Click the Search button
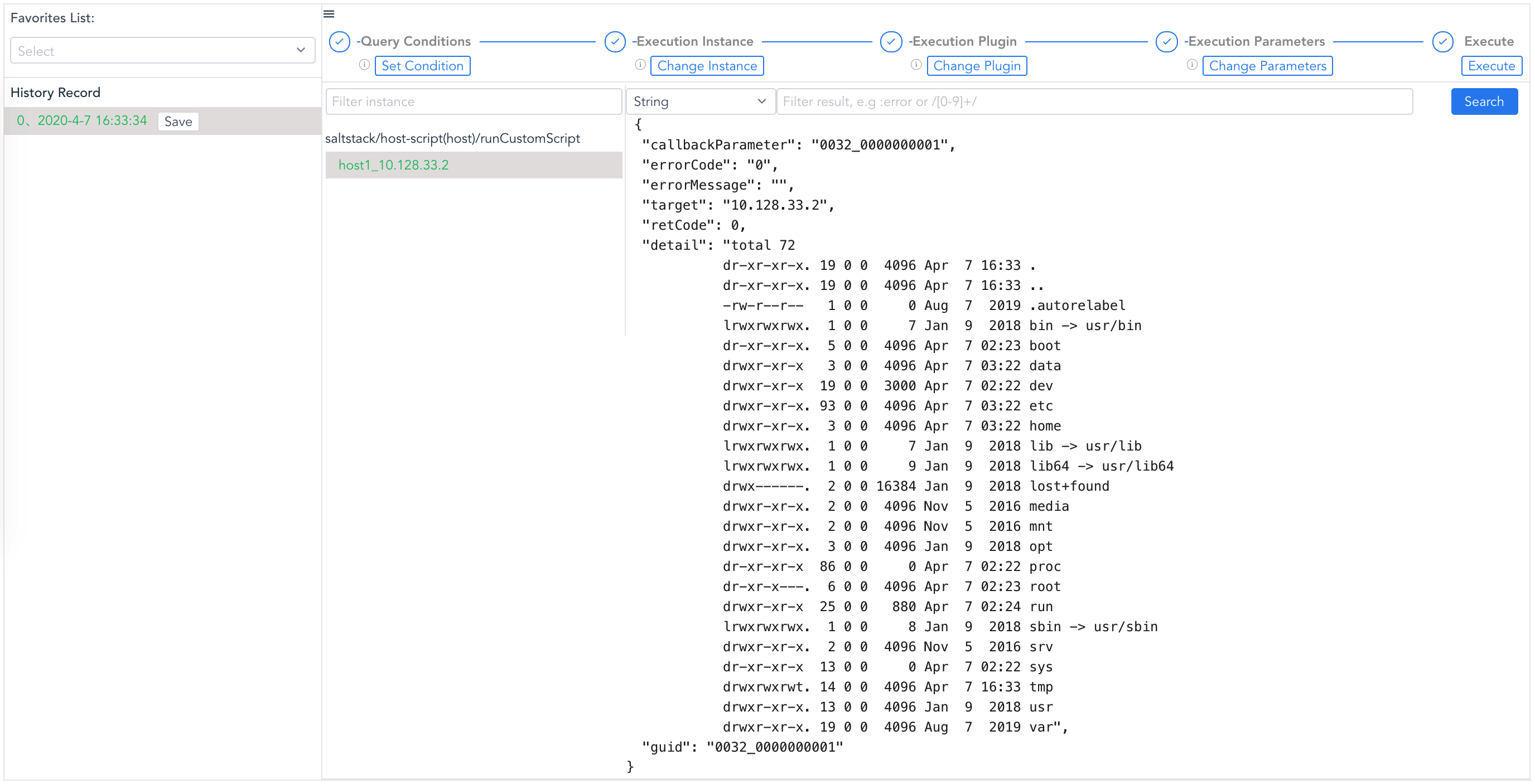 (x=1484, y=101)
